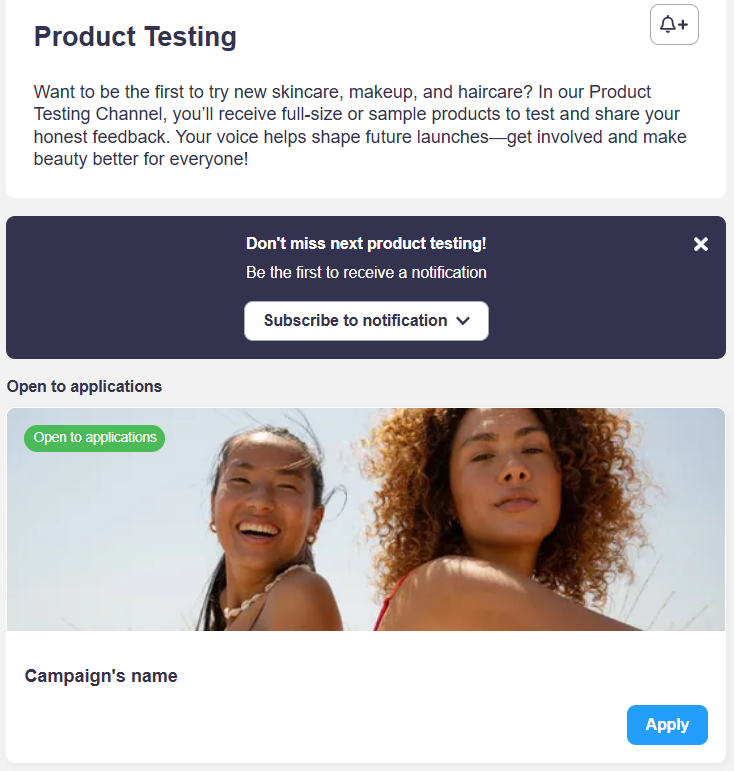Click the "Don't miss next product testing!" headline
The width and height of the screenshot is (734, 771).
tap(366, 244)
